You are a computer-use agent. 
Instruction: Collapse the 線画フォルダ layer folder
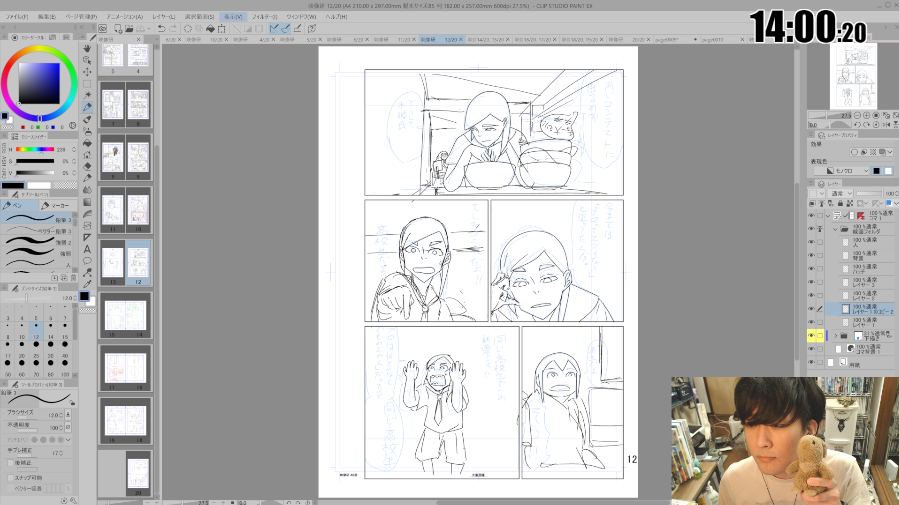pyautogui.click(x=835, y=229)
